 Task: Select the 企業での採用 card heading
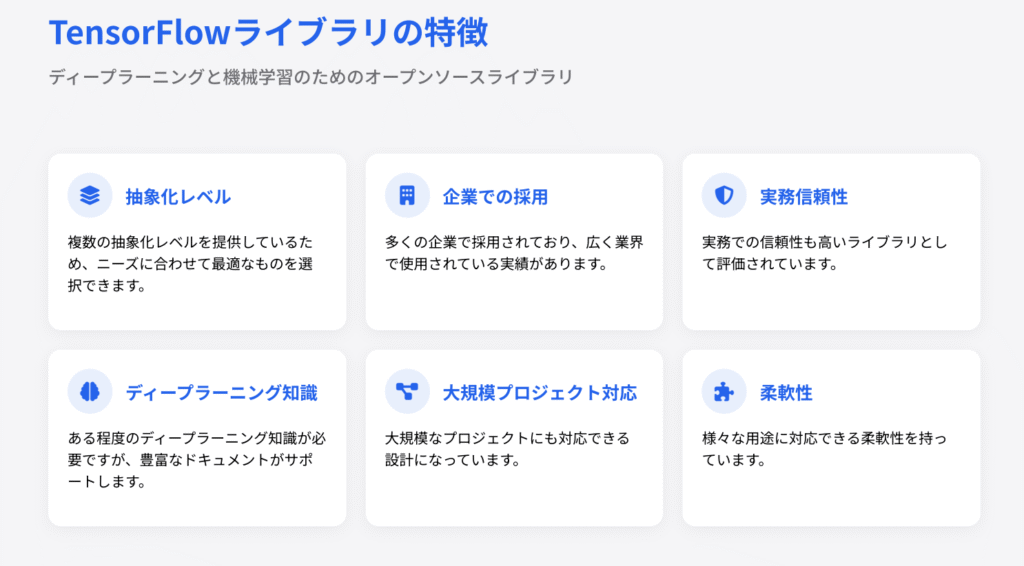tap(495, 196)
